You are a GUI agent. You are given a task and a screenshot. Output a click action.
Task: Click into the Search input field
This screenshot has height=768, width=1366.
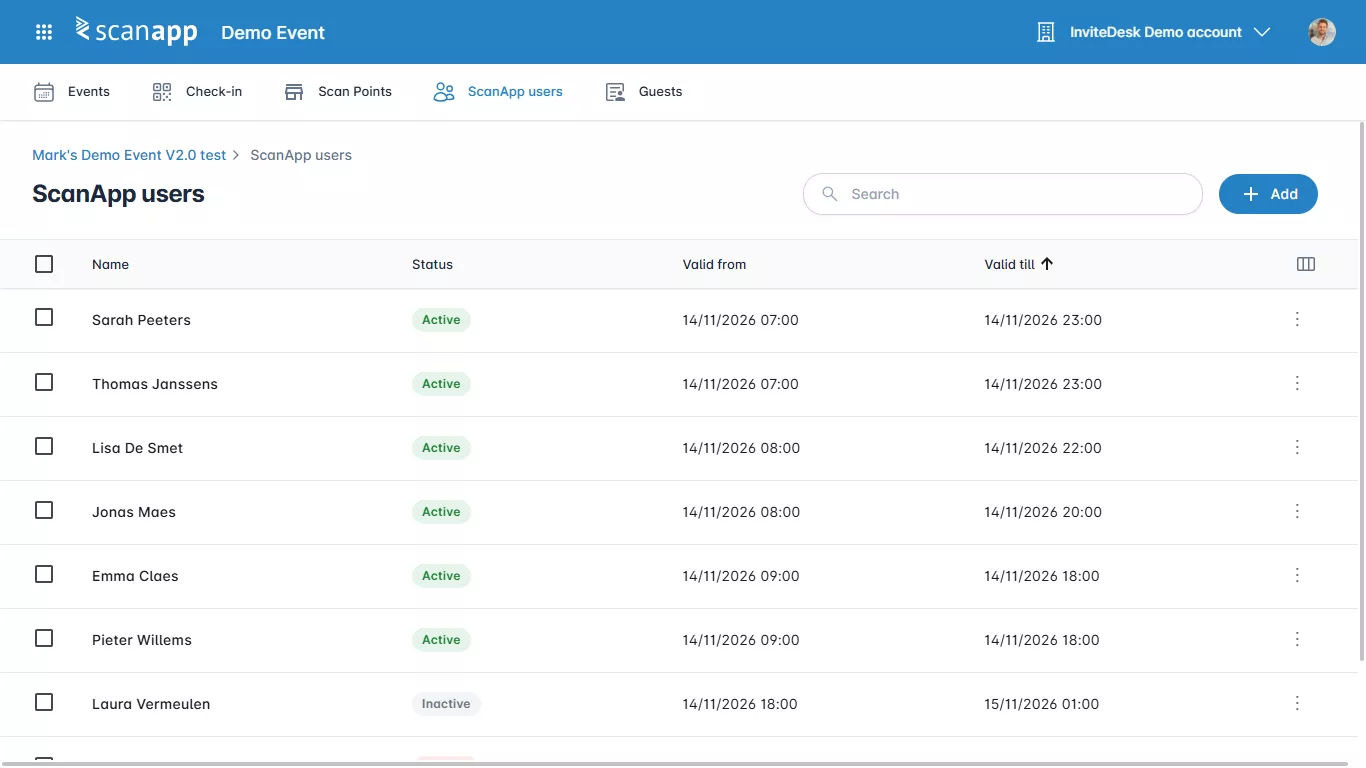[1003, 194]
